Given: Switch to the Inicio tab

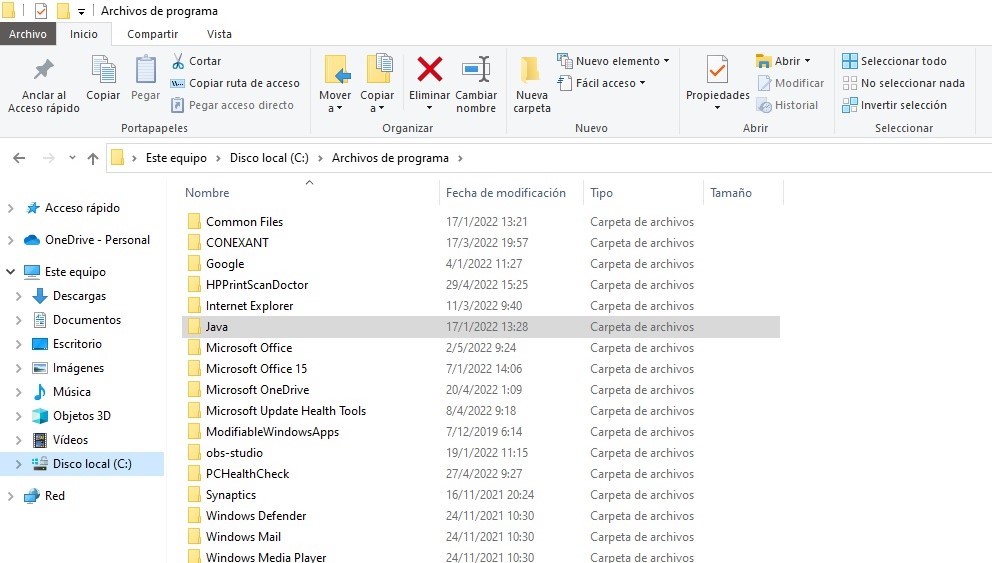Looking at the screenshot, I should 84,34.
